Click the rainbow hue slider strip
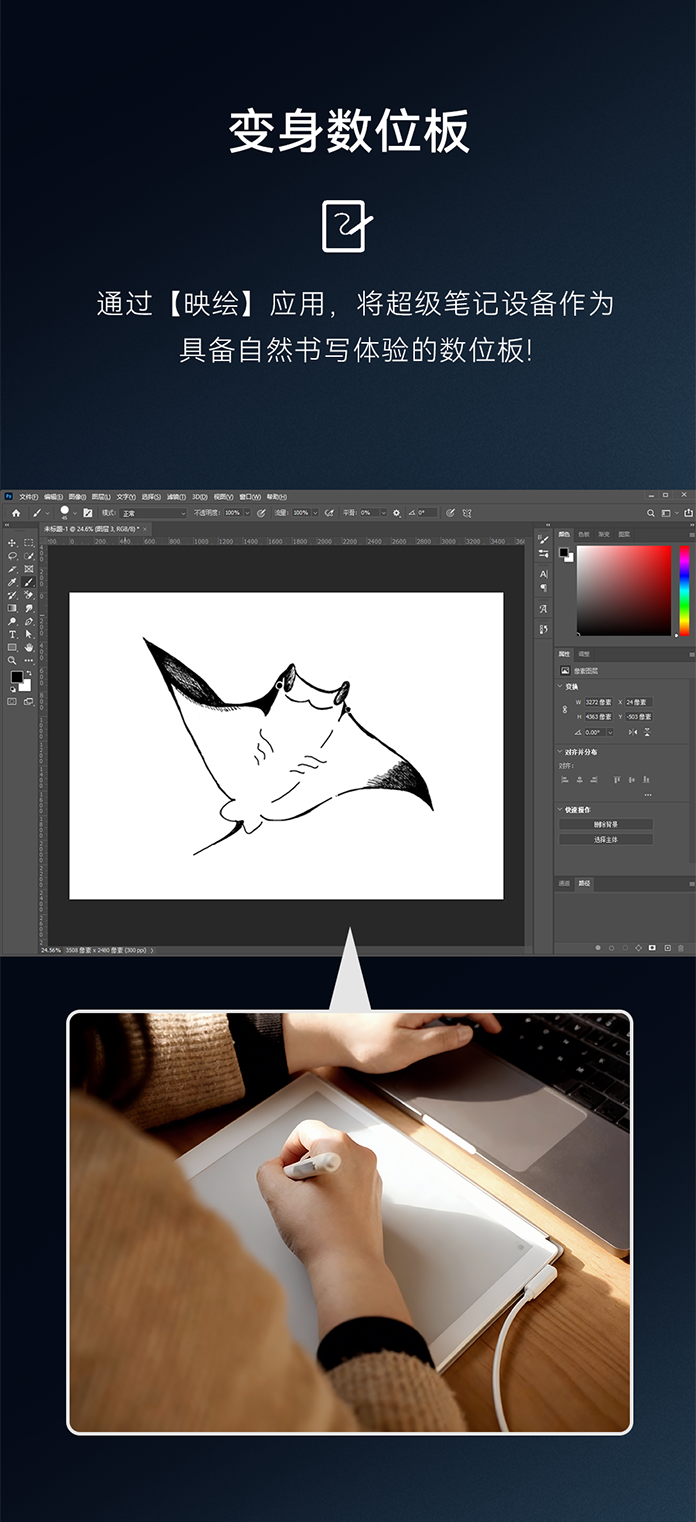This screenshot has width=696, height=1522. (684, 590)
